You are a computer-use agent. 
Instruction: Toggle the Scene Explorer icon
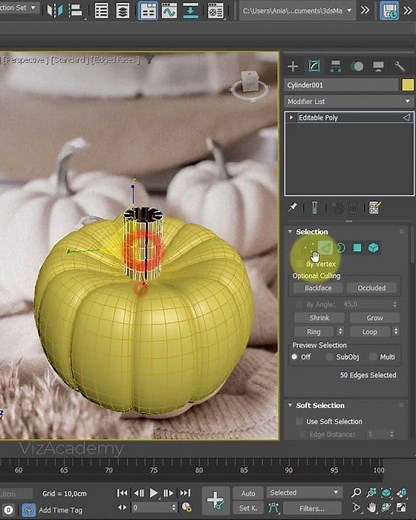click(101, 11)
